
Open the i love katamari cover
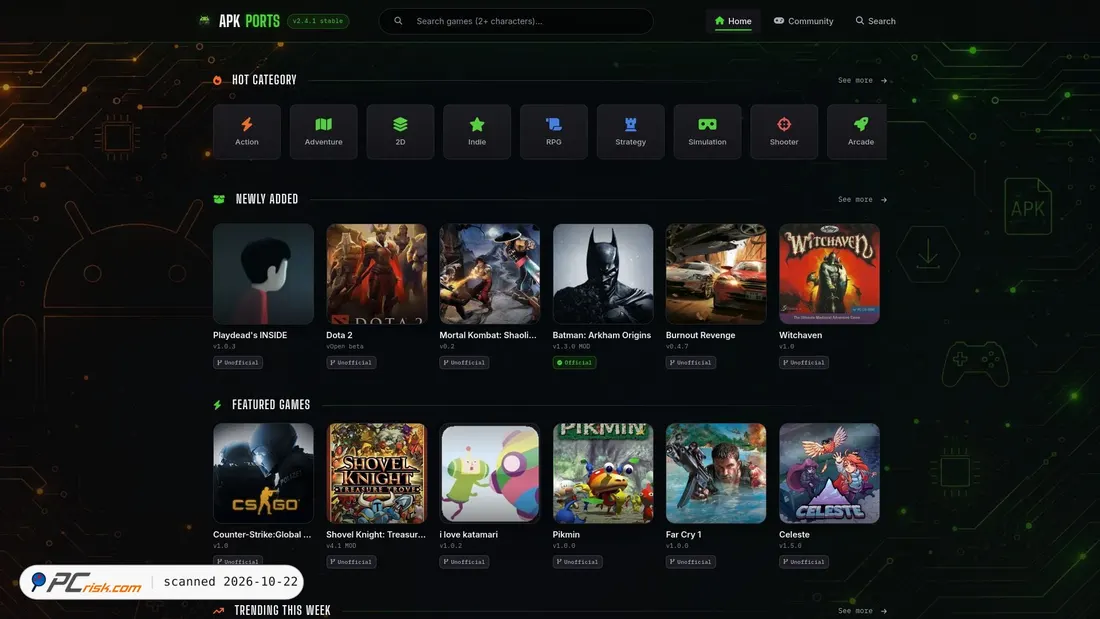[x=490, y=473]
